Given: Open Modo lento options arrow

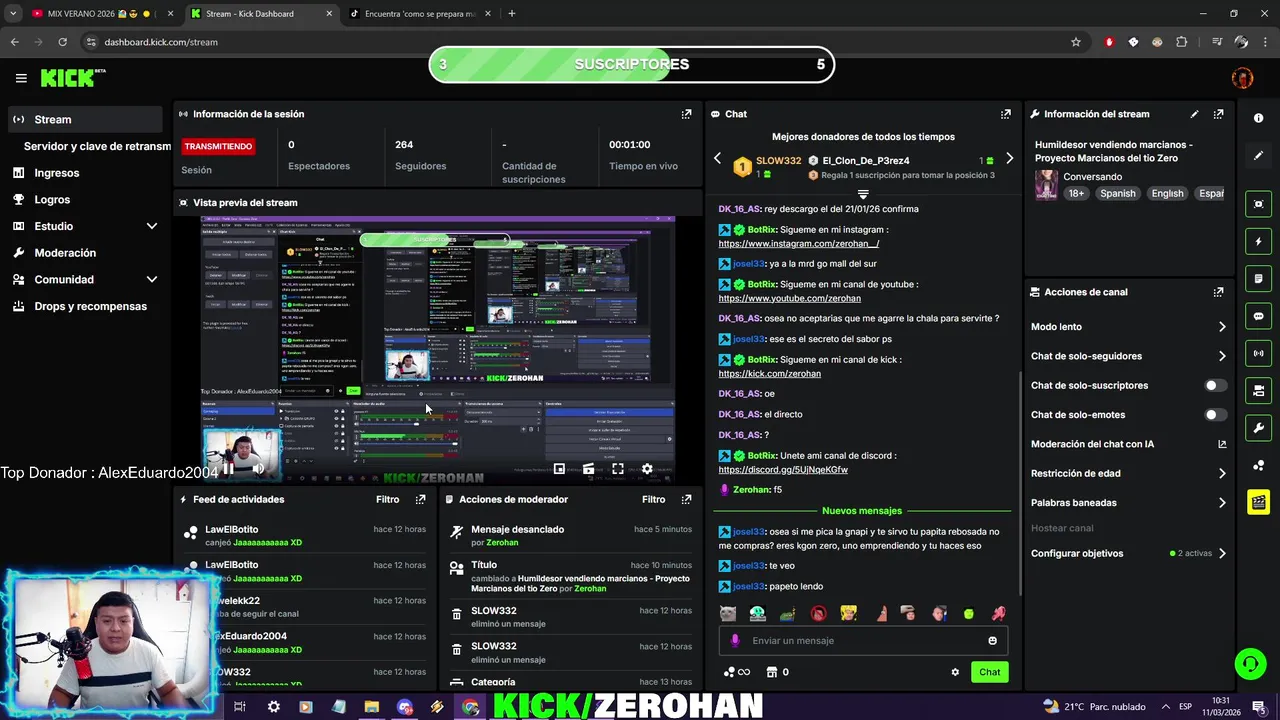Looking at the screenshot, I should pyautogui.click(x=1222, y=327).
